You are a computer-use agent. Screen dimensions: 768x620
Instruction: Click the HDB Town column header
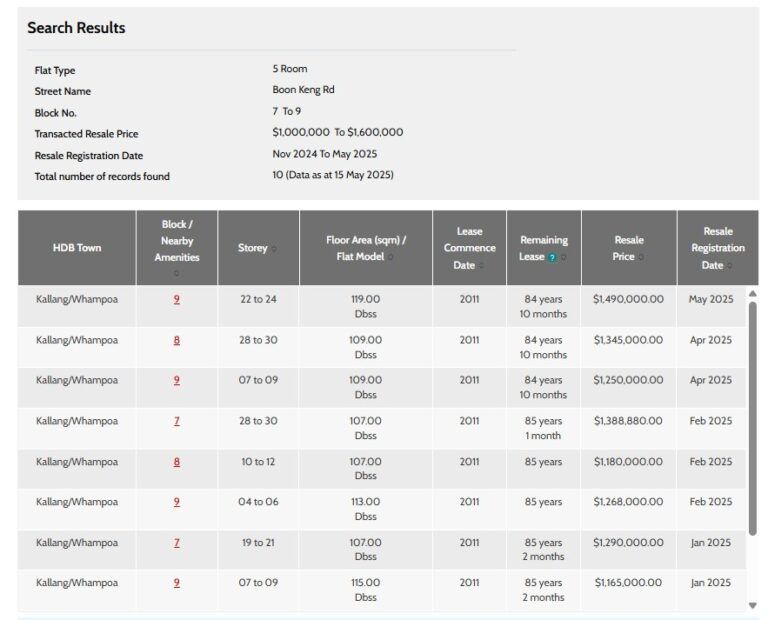click(x=77, y=248)
